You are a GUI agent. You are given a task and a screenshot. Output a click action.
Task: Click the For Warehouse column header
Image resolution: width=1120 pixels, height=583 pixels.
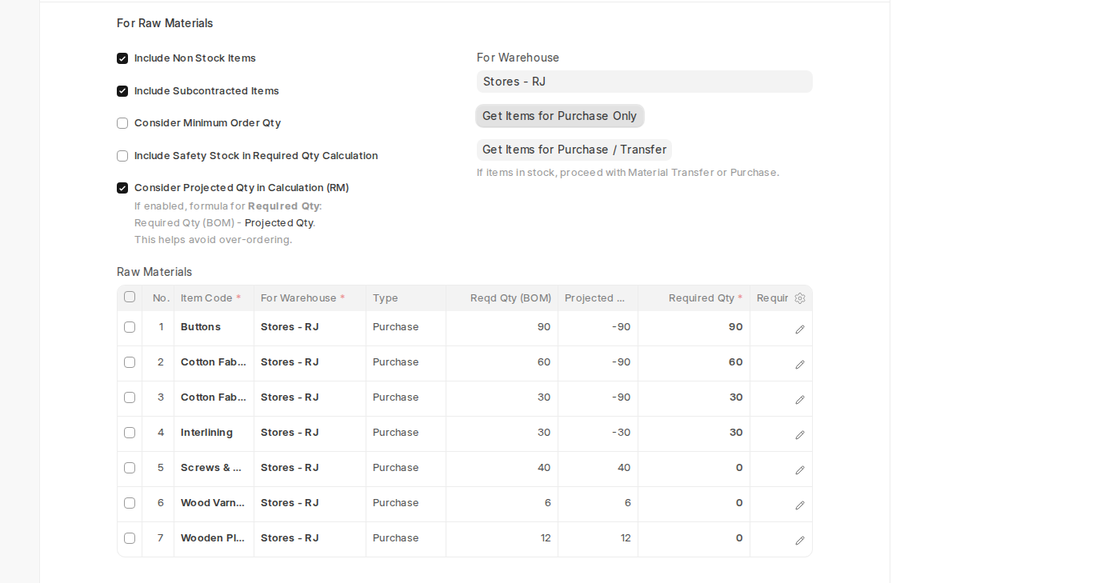coord(310,298)
